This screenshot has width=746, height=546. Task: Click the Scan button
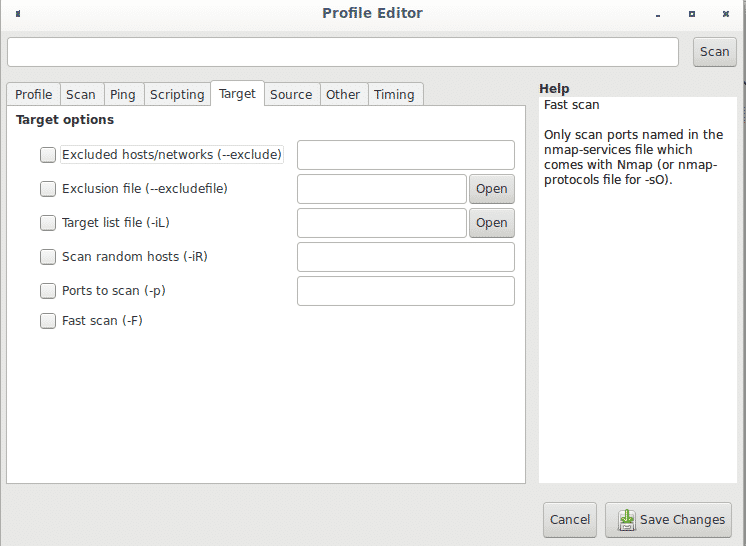(x=715, y=52)
